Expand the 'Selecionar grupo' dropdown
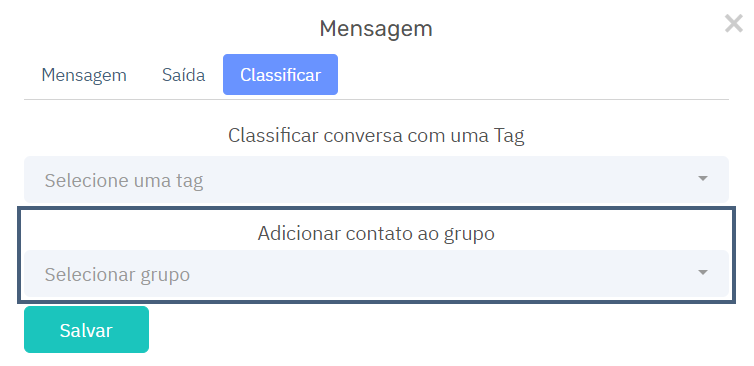 click(377, 274)
